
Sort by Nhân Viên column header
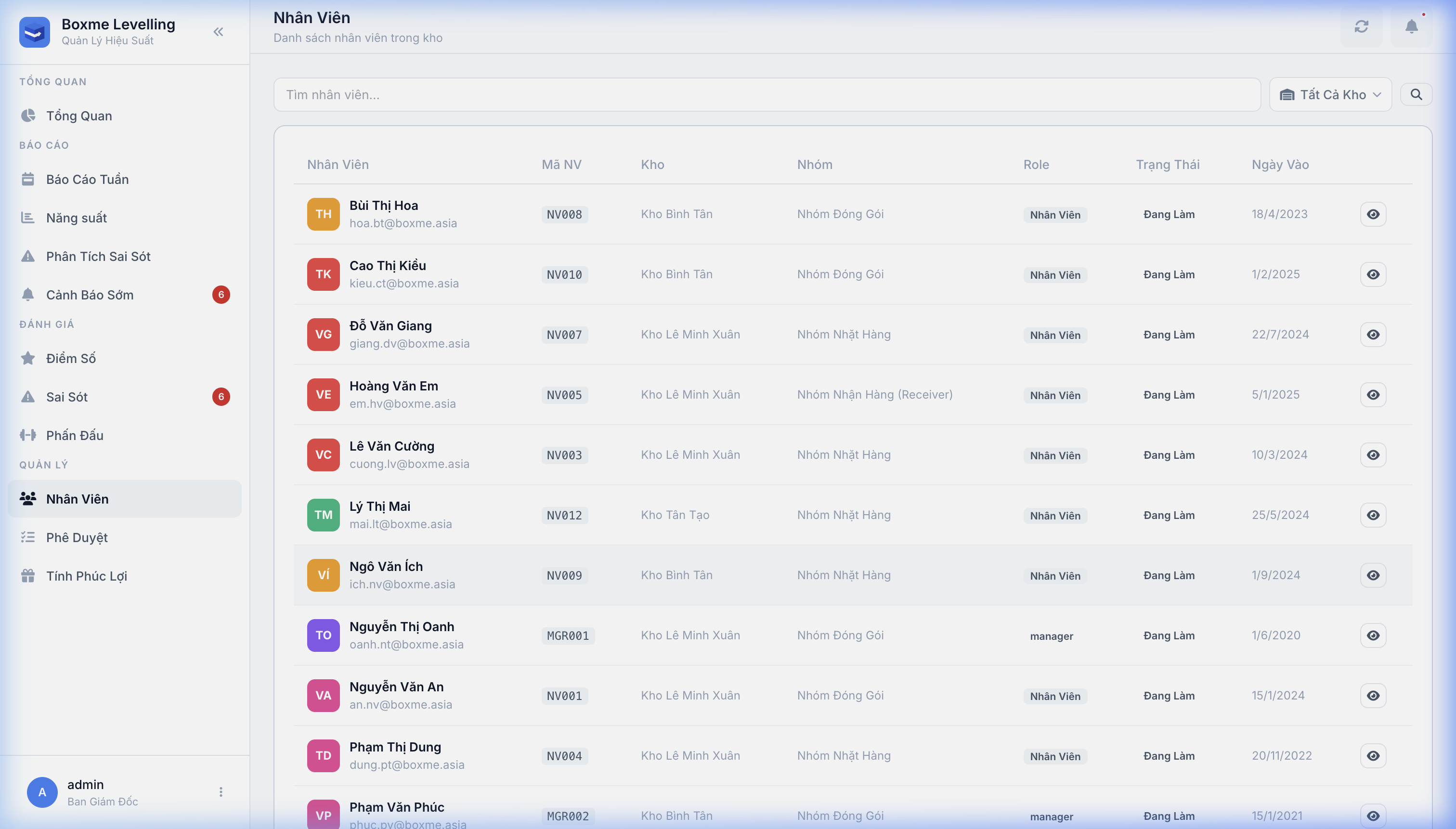pyautogui.click(x=338, y=165)
